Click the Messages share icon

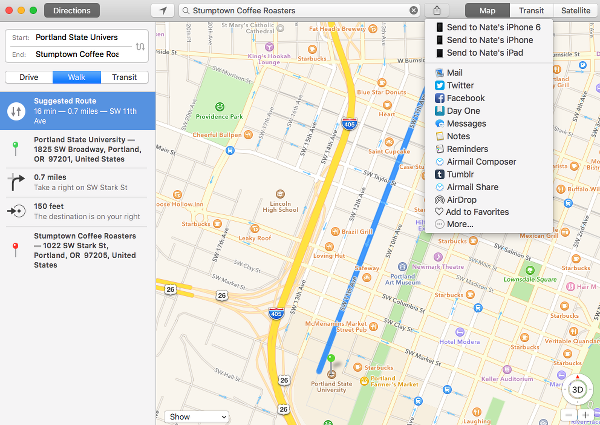440,124
